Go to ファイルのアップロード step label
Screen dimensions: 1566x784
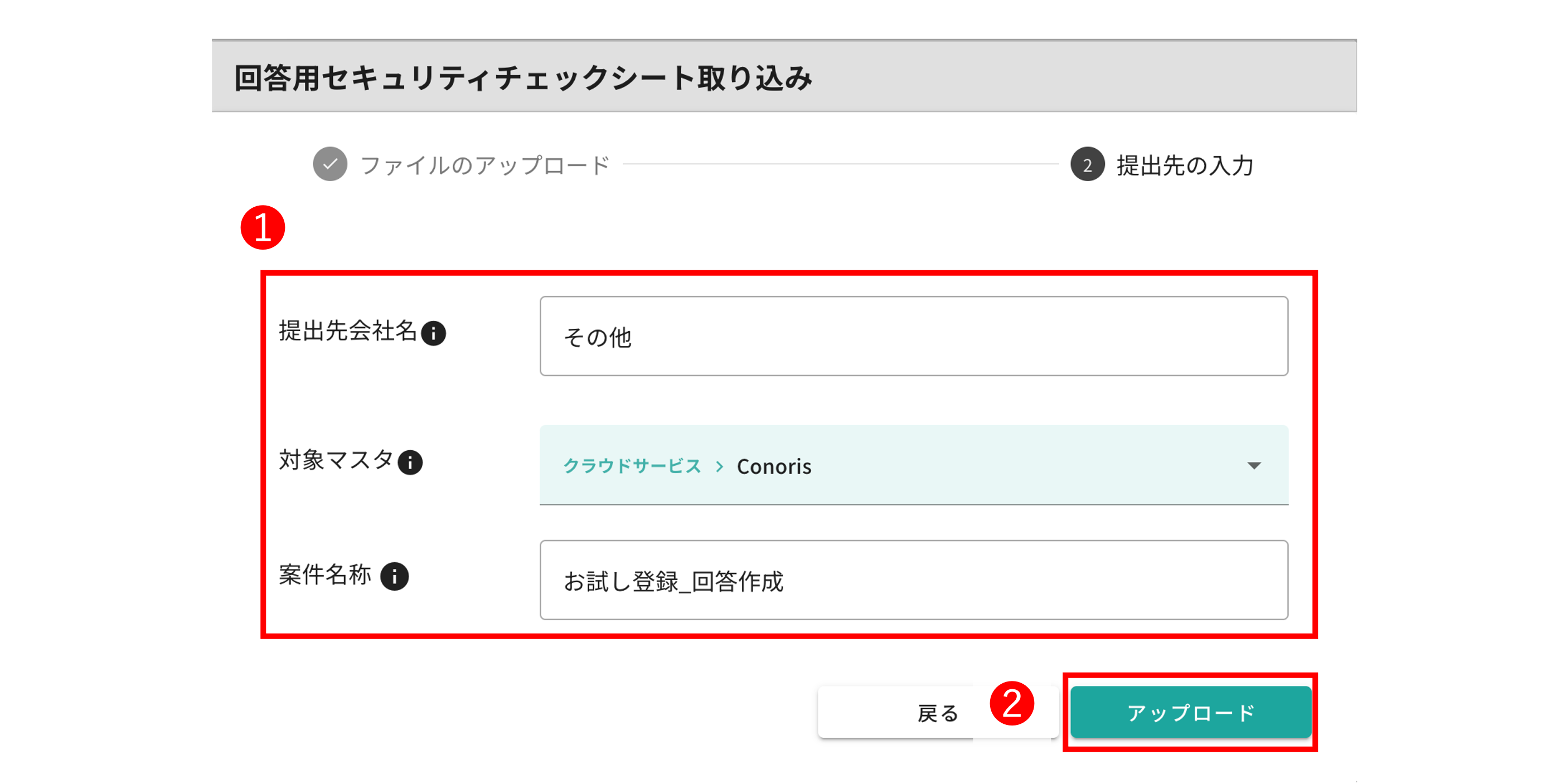(x=484, y=165)
